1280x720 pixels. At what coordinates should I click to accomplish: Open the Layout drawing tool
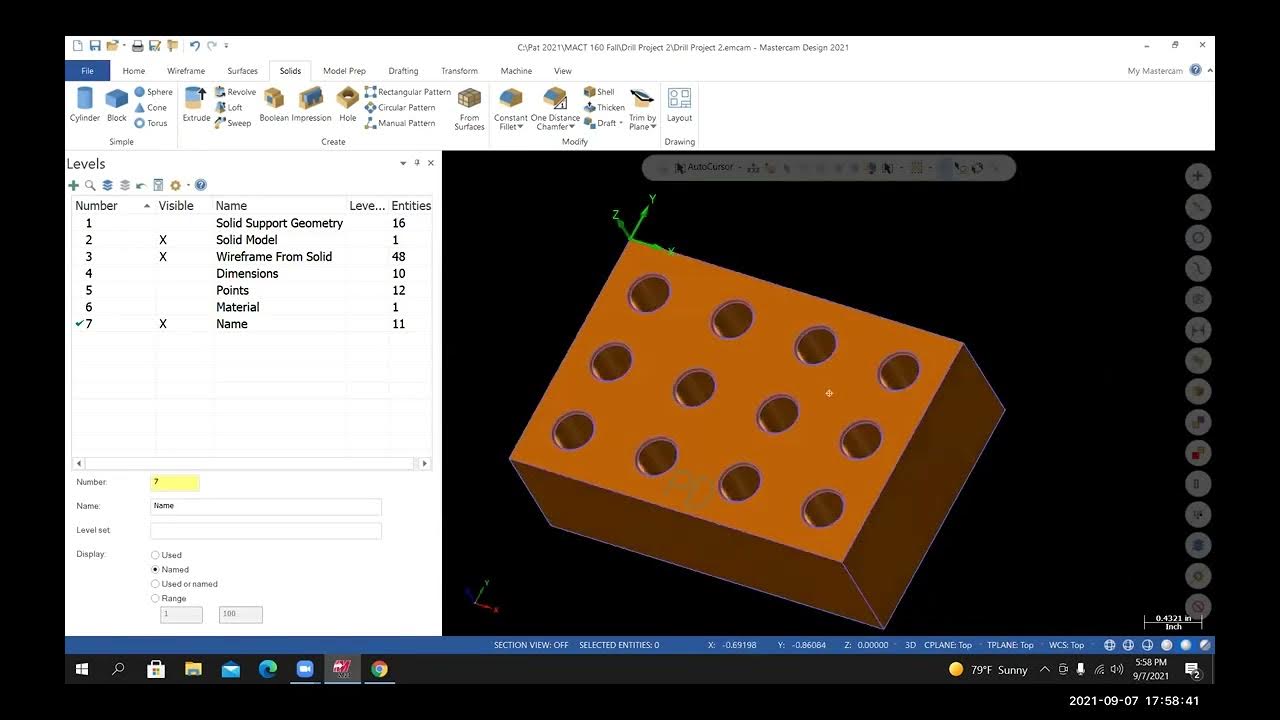pyautogui.click(x=679, y=104)
